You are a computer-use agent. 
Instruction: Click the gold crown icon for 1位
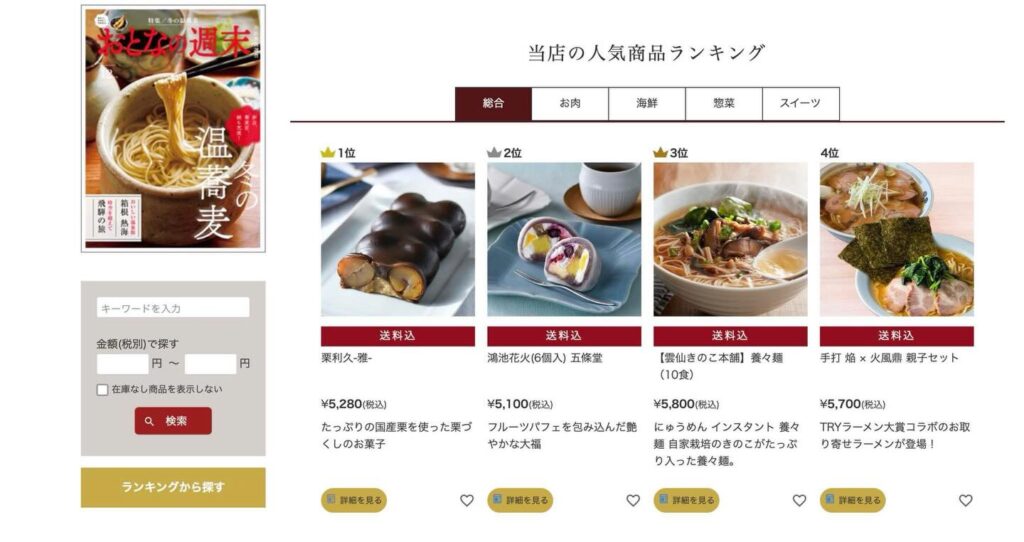click(x=328, y=153)
